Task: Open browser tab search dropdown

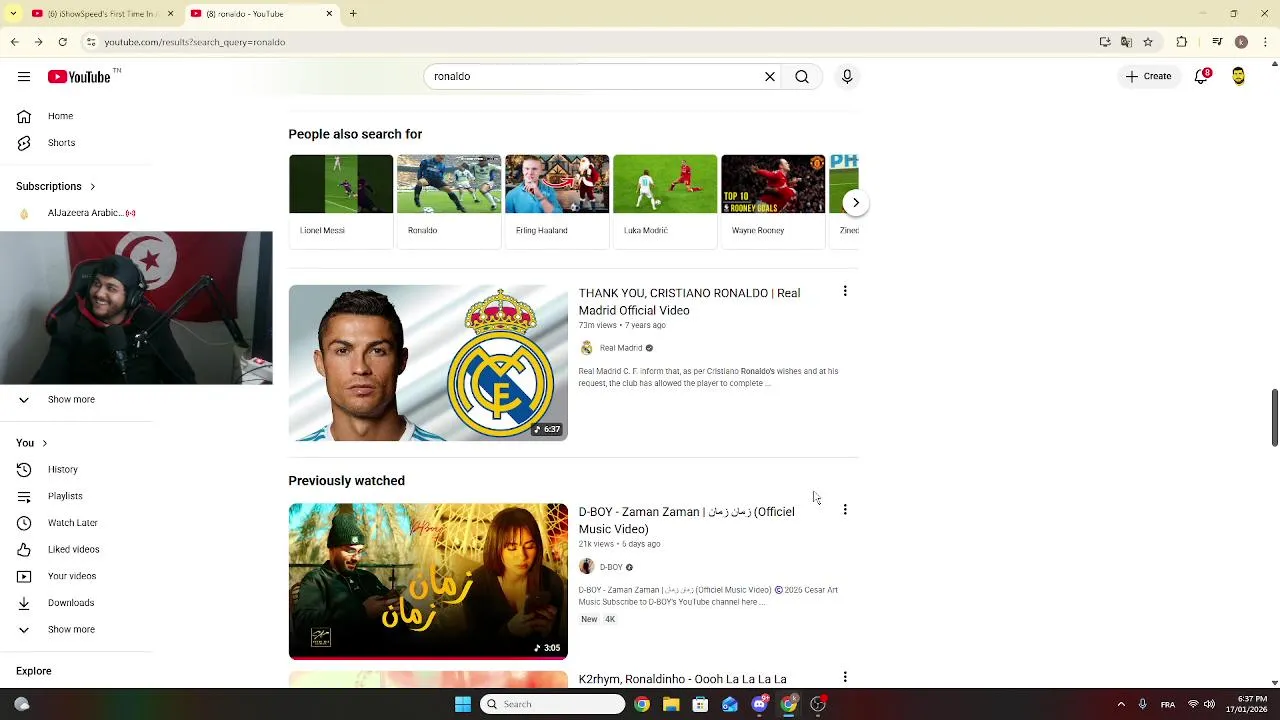Action: pos(13,14)
